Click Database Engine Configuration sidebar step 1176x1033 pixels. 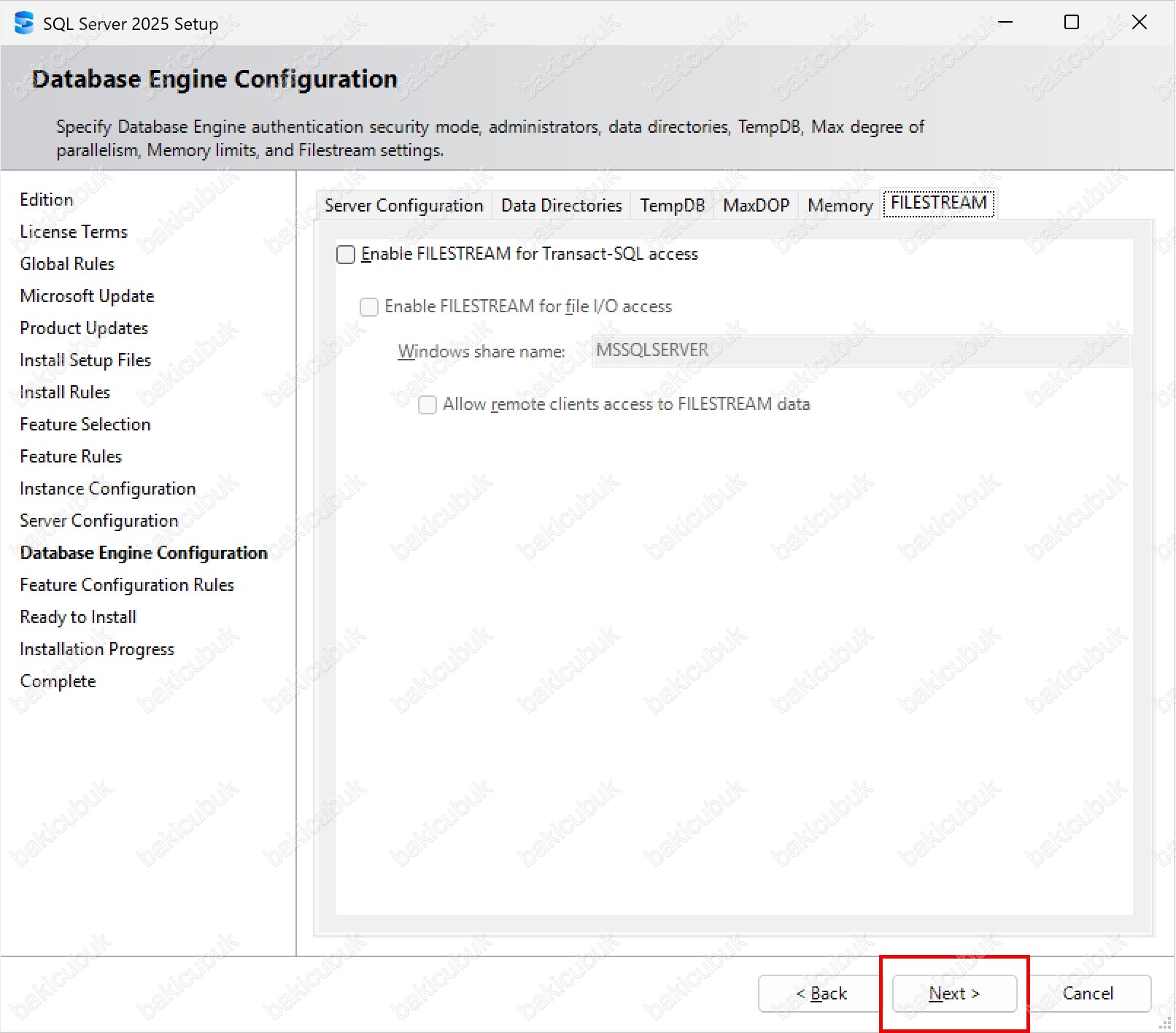pos(144,553)
